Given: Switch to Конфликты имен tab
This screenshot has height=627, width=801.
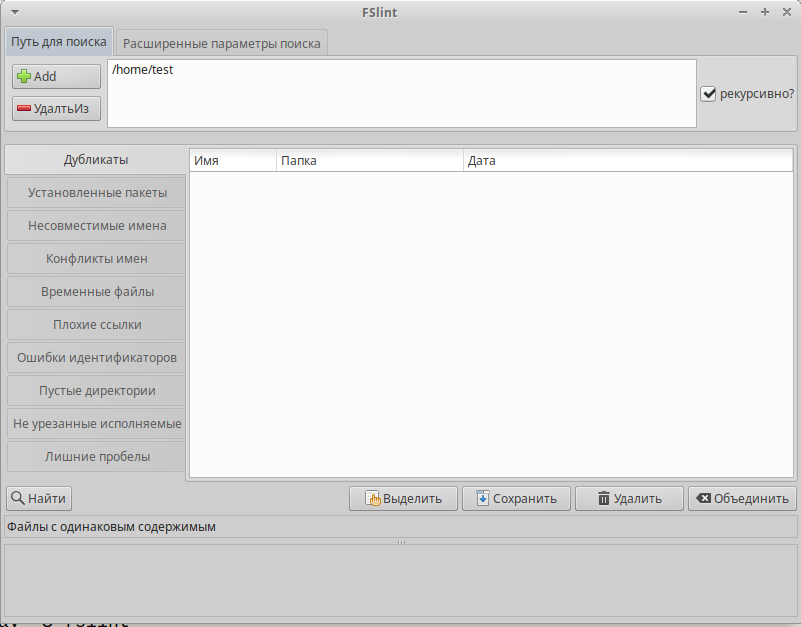Looking at the screenshot, I should (97, 259).
